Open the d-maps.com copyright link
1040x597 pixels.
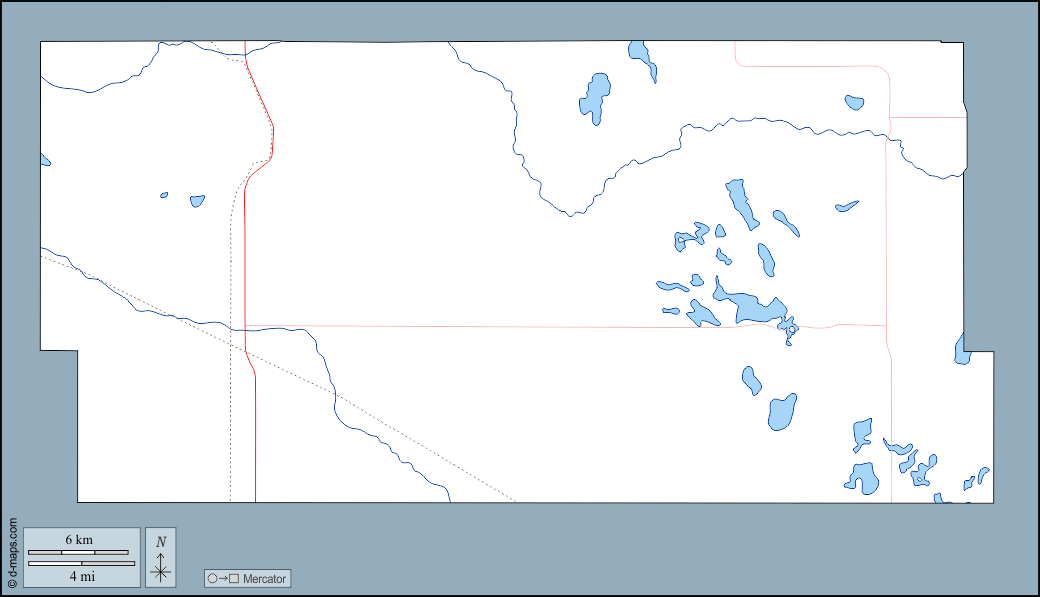coord(12,552)
